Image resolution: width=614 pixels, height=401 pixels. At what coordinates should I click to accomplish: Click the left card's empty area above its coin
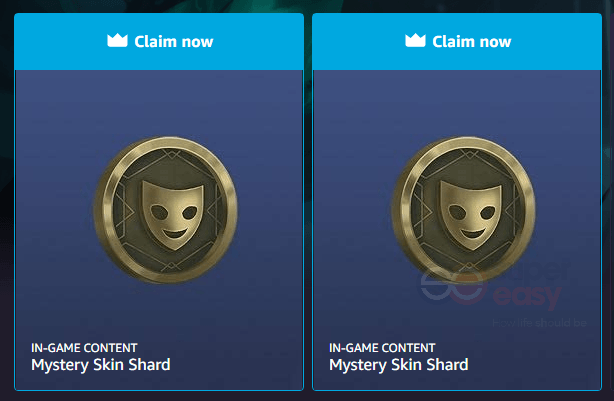[x=159, y=103]
